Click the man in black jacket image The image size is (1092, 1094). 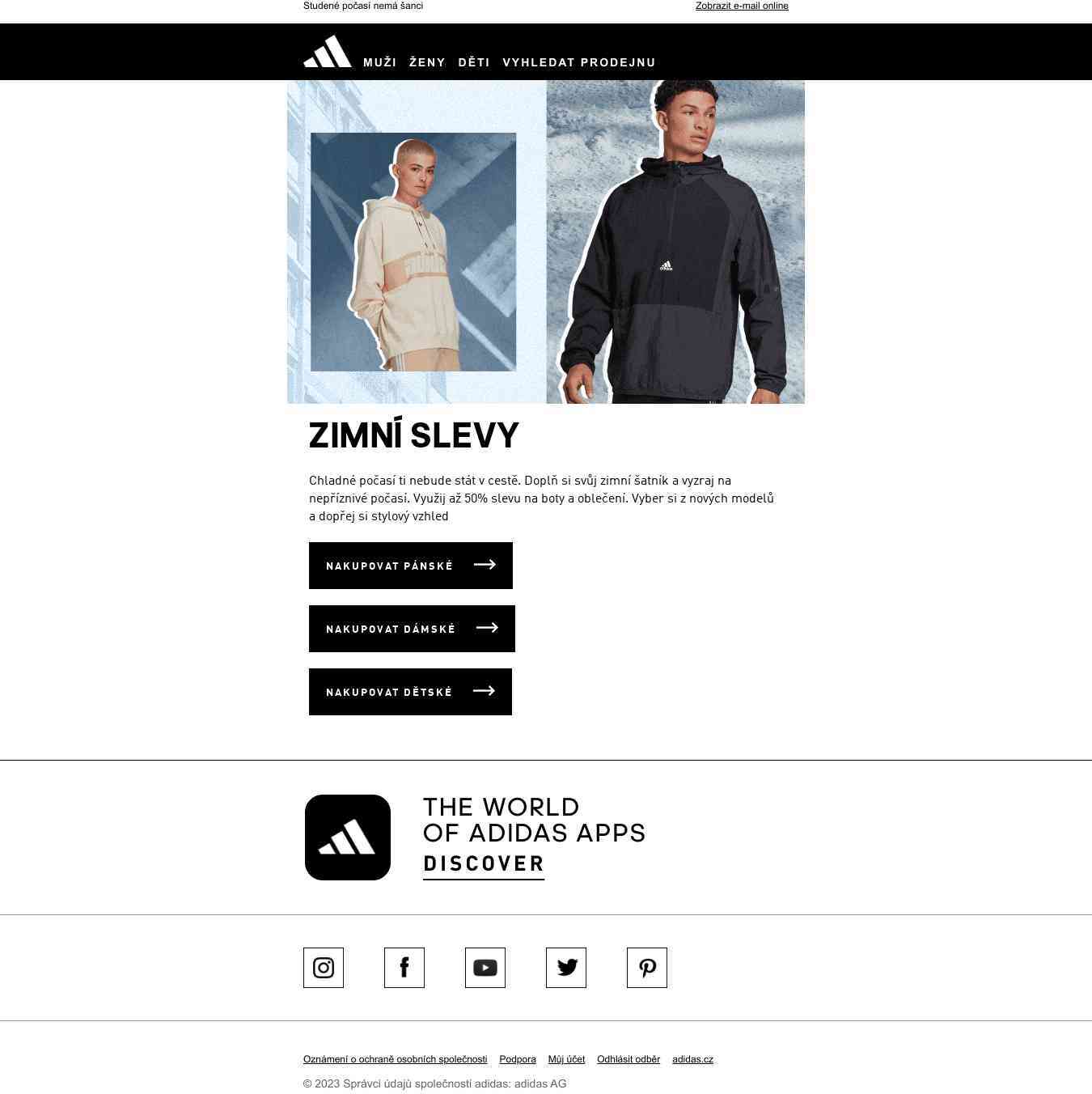pos(675,243)
